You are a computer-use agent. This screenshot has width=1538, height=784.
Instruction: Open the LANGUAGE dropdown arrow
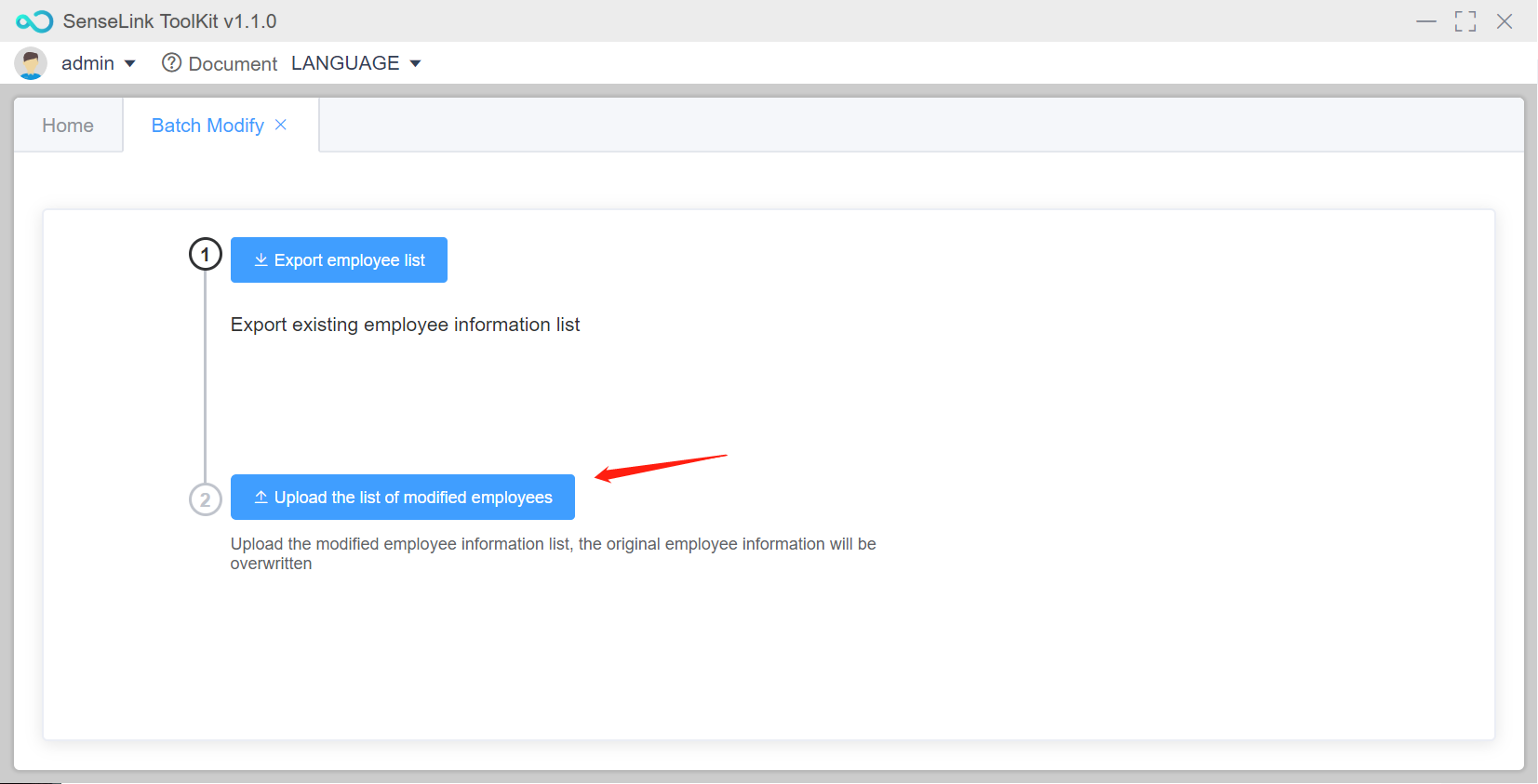click(x=415, y=63)
